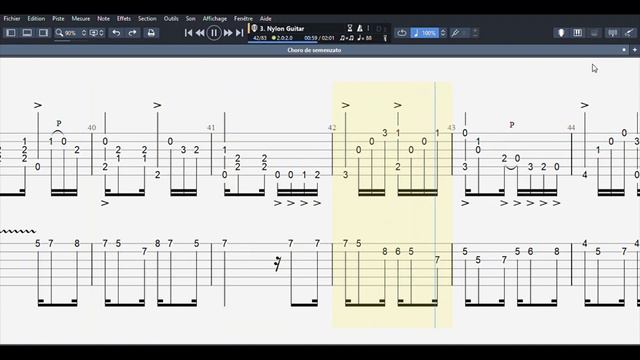Toggle the edition palette panel icon
The width and height of the screenshot is (640, 360).
11,33
